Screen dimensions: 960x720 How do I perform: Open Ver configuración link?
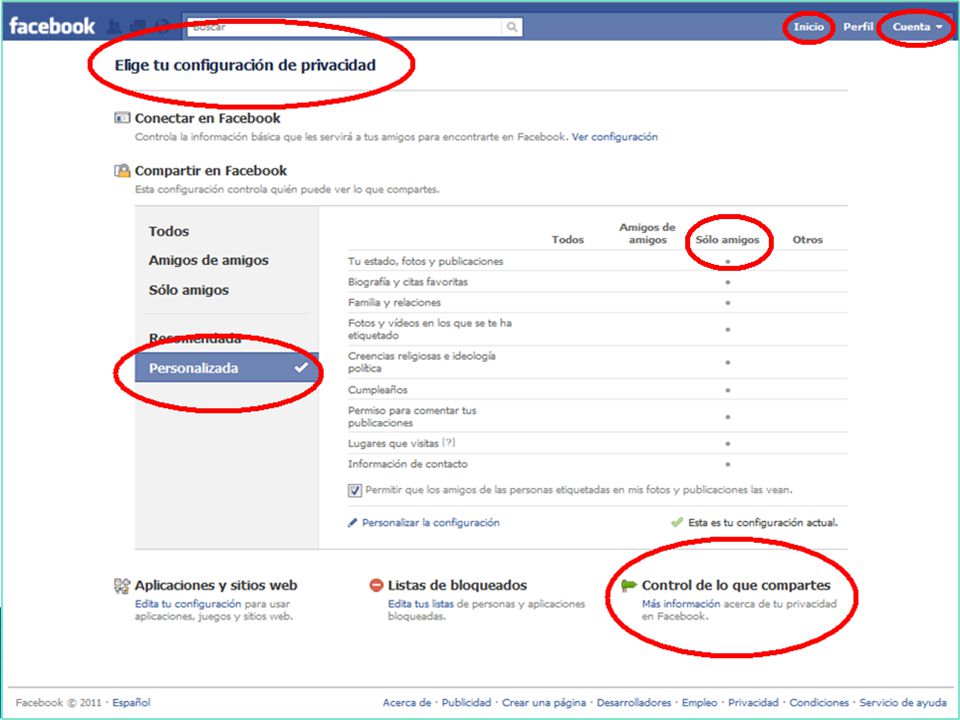click(x=615, y=137)
